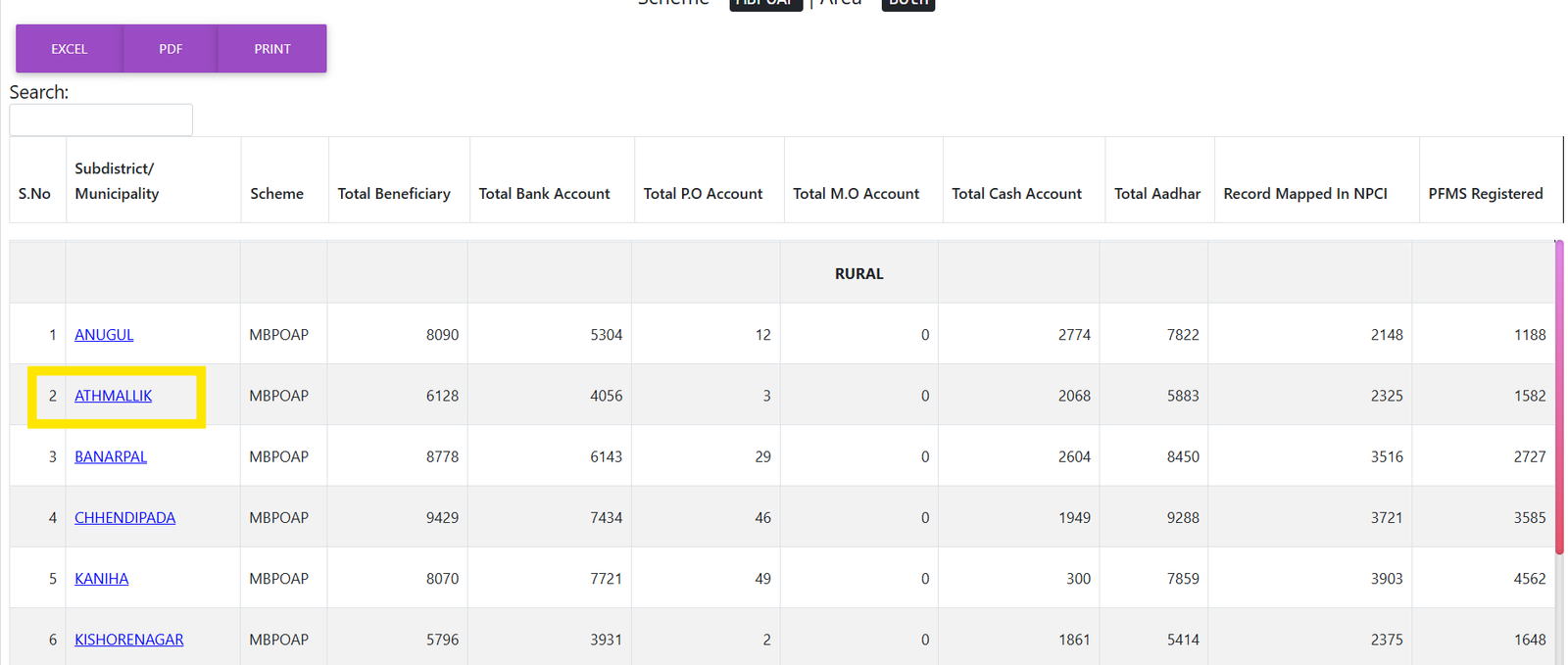1568x665 pixels.
Task: Sort by Total Beneficiary column header
Action: pos(394,194)
